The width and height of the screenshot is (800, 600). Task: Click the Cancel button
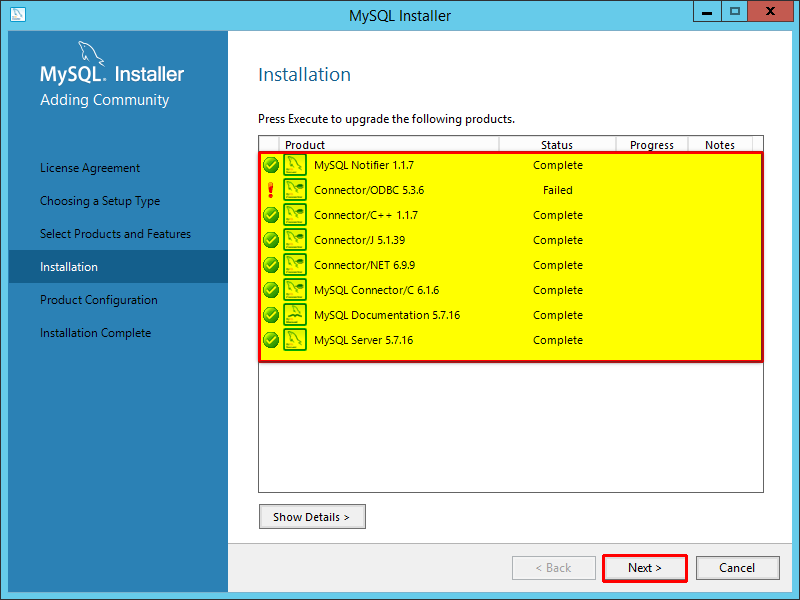tap(737, 568)
